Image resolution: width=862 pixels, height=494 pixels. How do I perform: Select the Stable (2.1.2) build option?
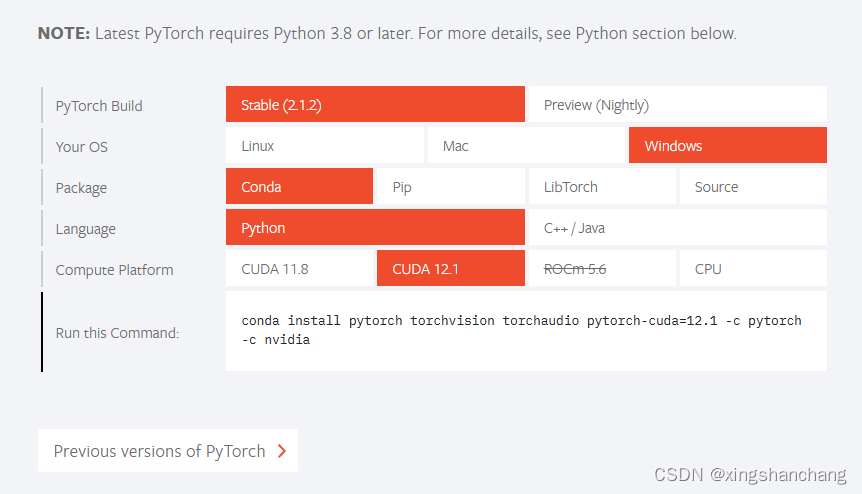tap(375, 105)
